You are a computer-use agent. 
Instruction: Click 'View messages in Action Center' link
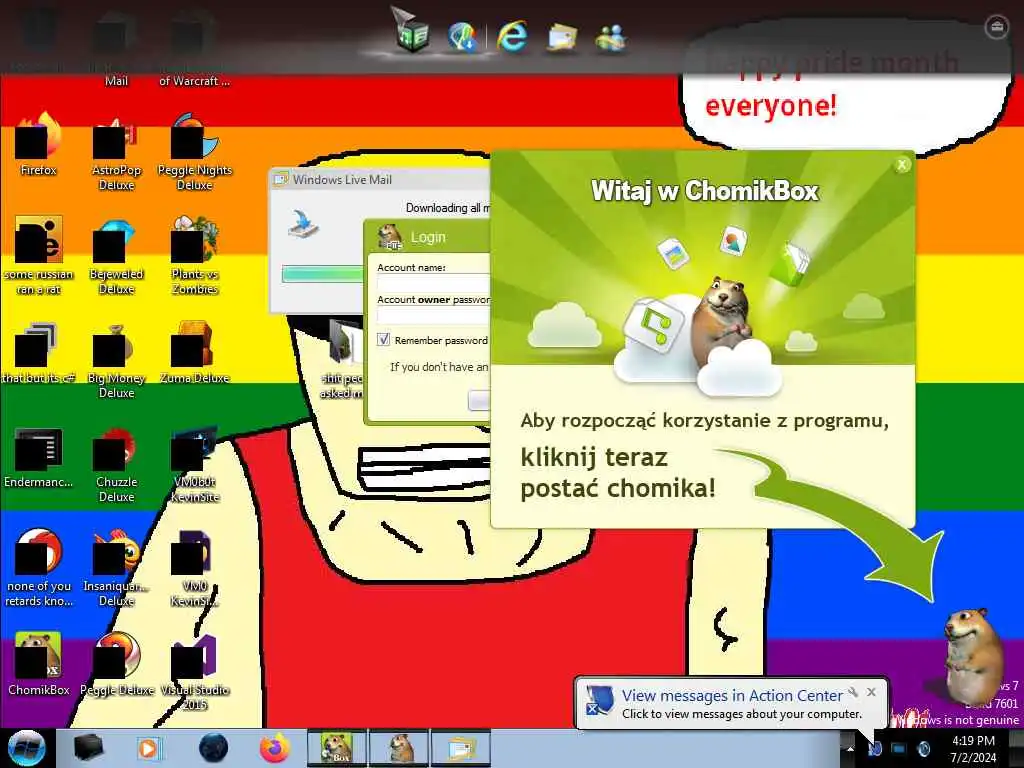point(732,696)
